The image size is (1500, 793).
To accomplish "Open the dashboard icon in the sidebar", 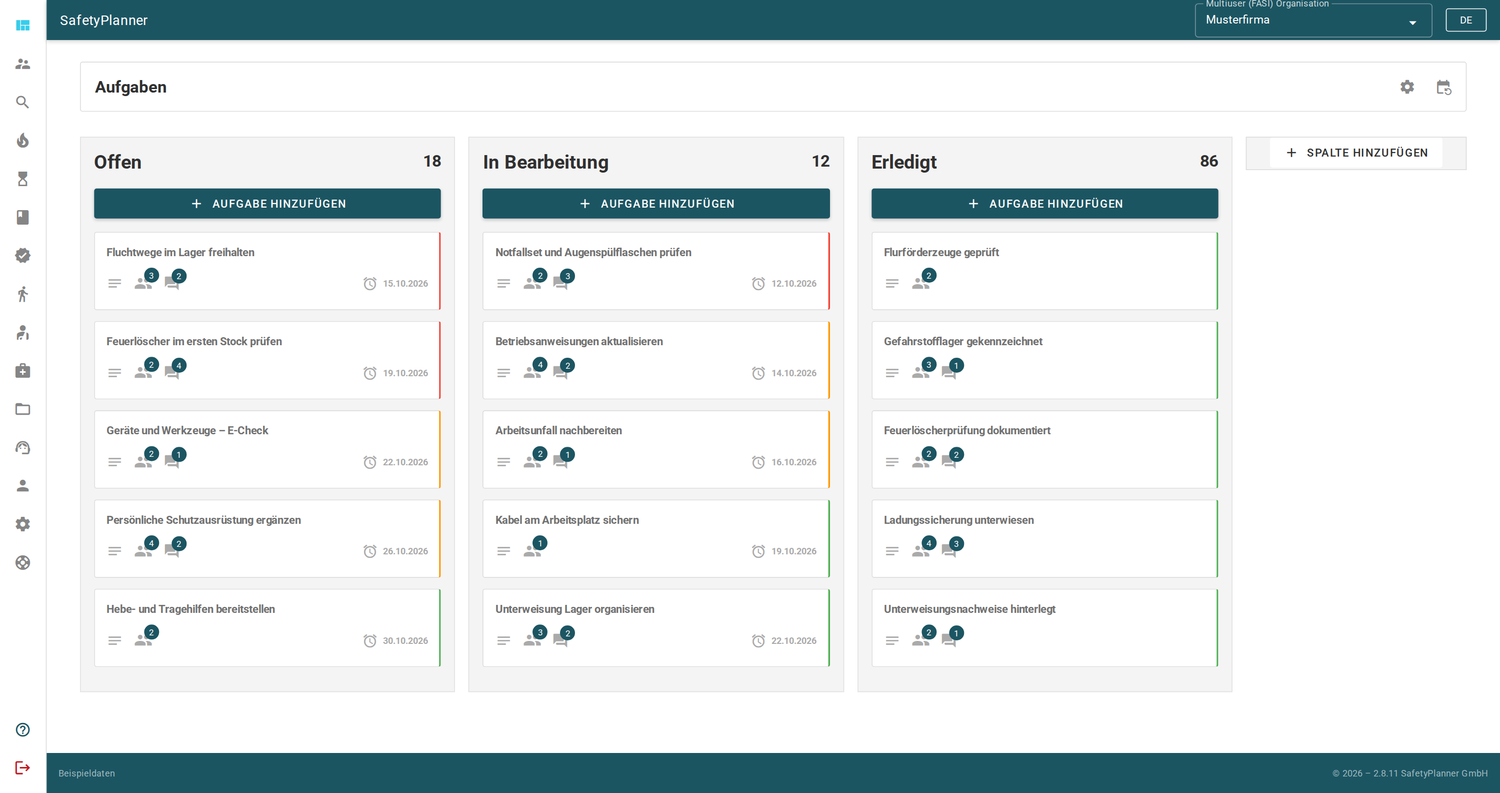I will [23, 25].
